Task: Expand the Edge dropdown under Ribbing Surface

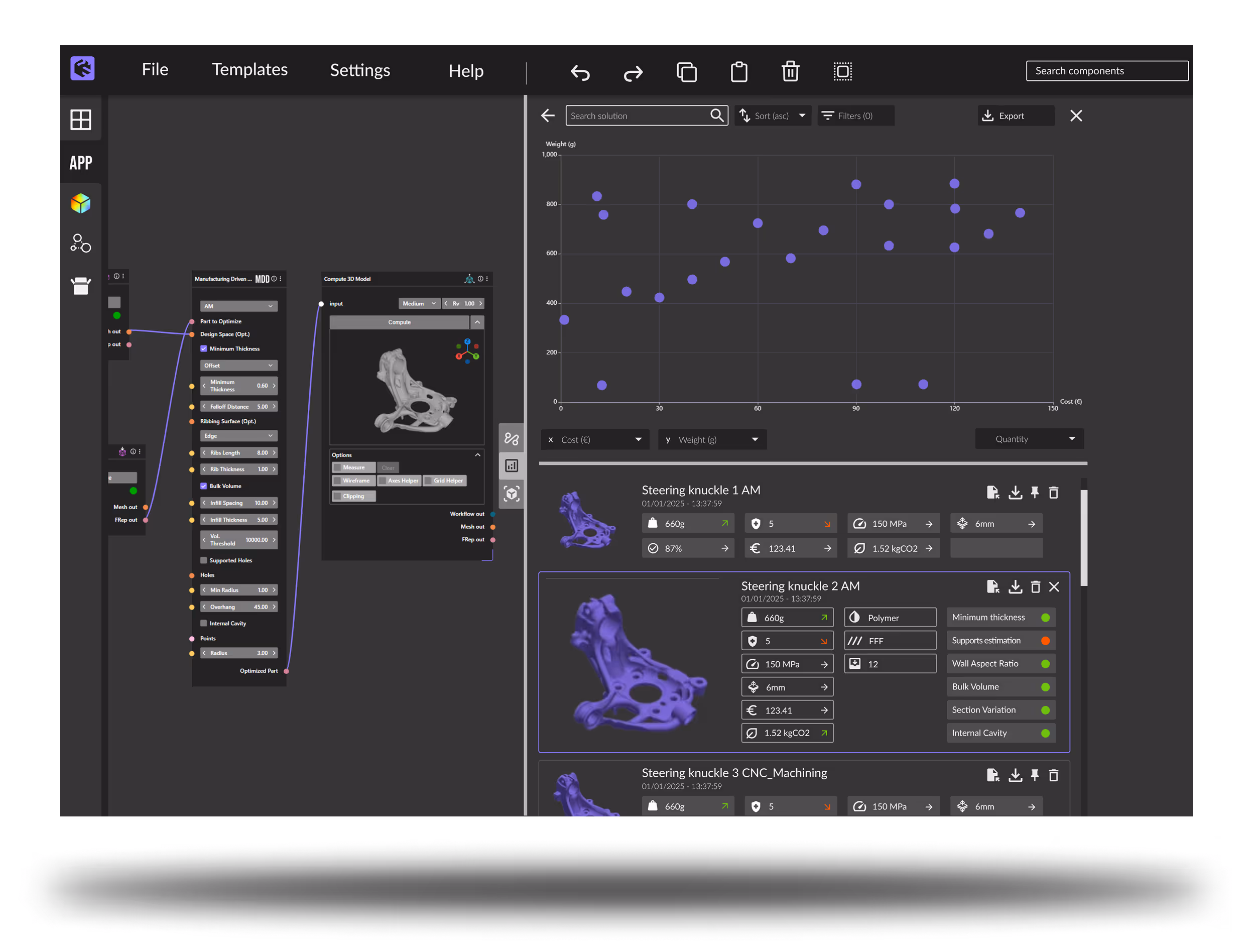Action: point(238,435)
